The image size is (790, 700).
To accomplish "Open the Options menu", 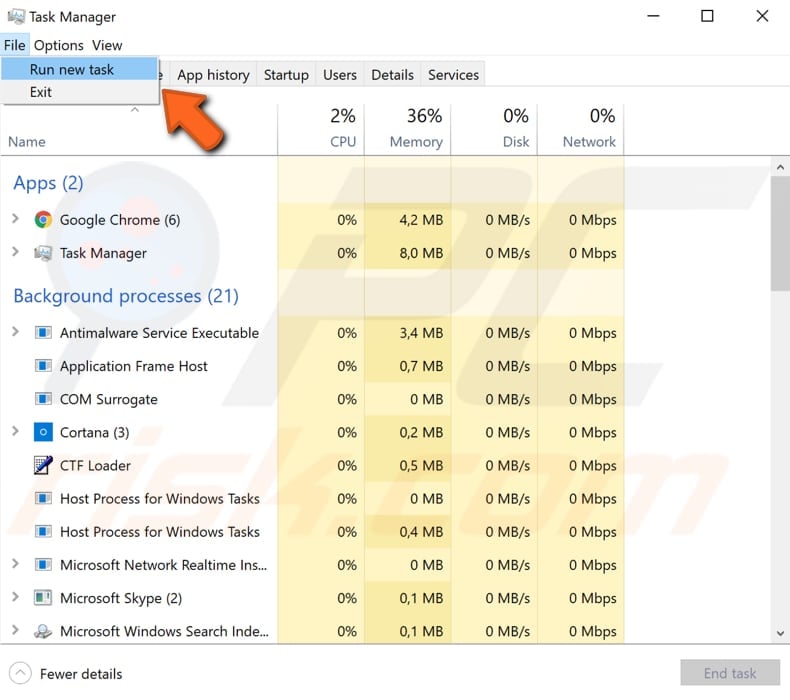I will coord(59,45).
